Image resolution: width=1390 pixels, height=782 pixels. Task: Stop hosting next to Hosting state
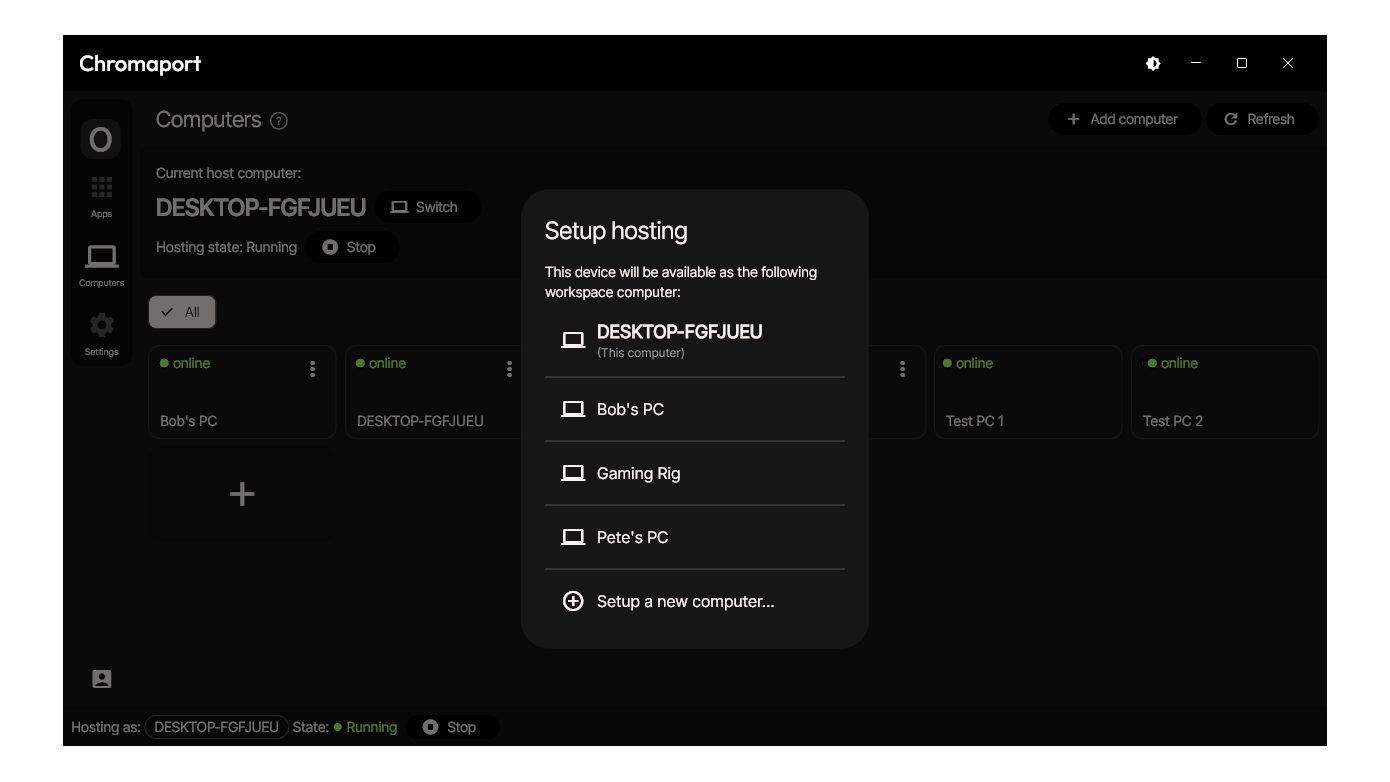click(x=350, y=247)
